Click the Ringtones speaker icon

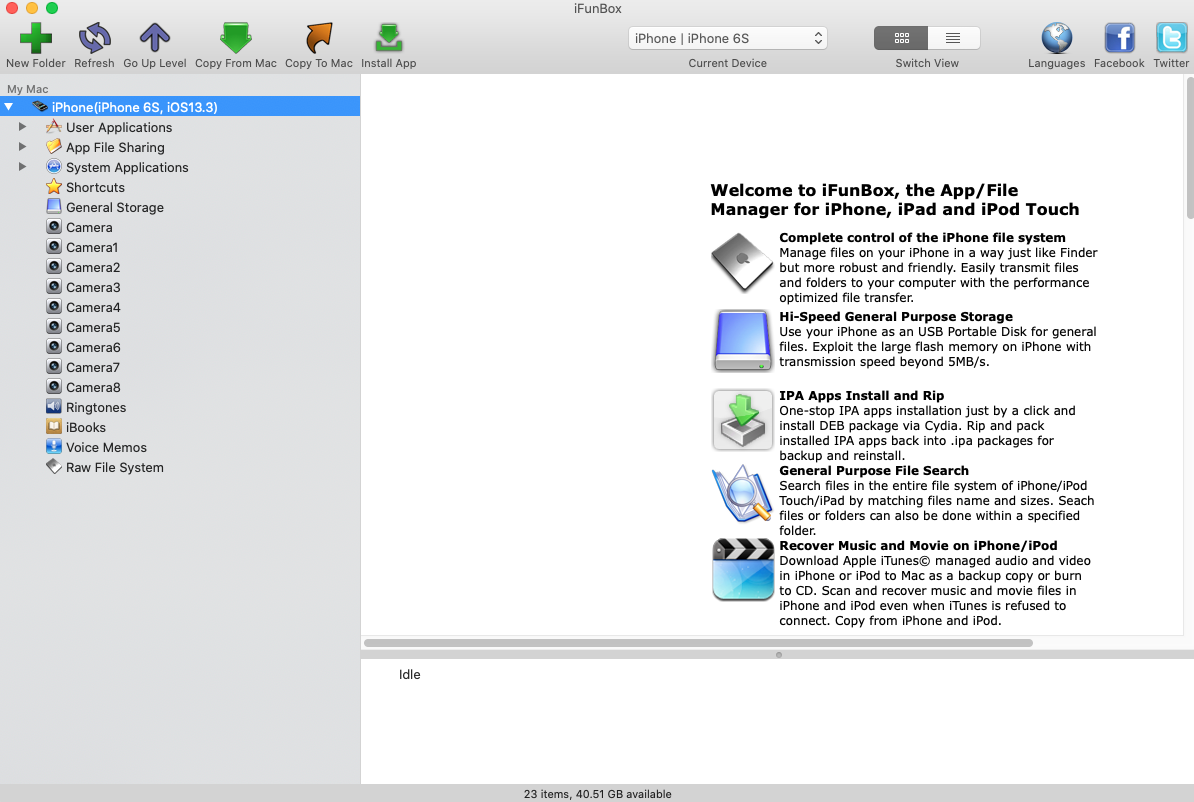(53, 406)
